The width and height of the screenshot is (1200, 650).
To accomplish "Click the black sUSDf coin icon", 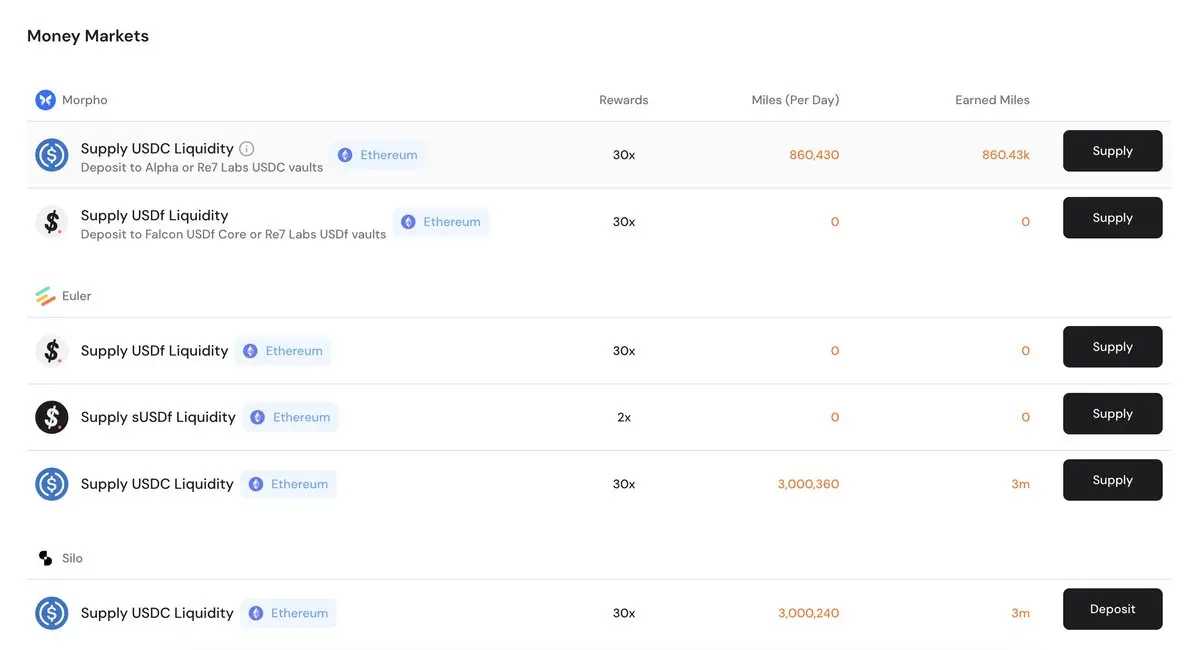I will (52, 417).
